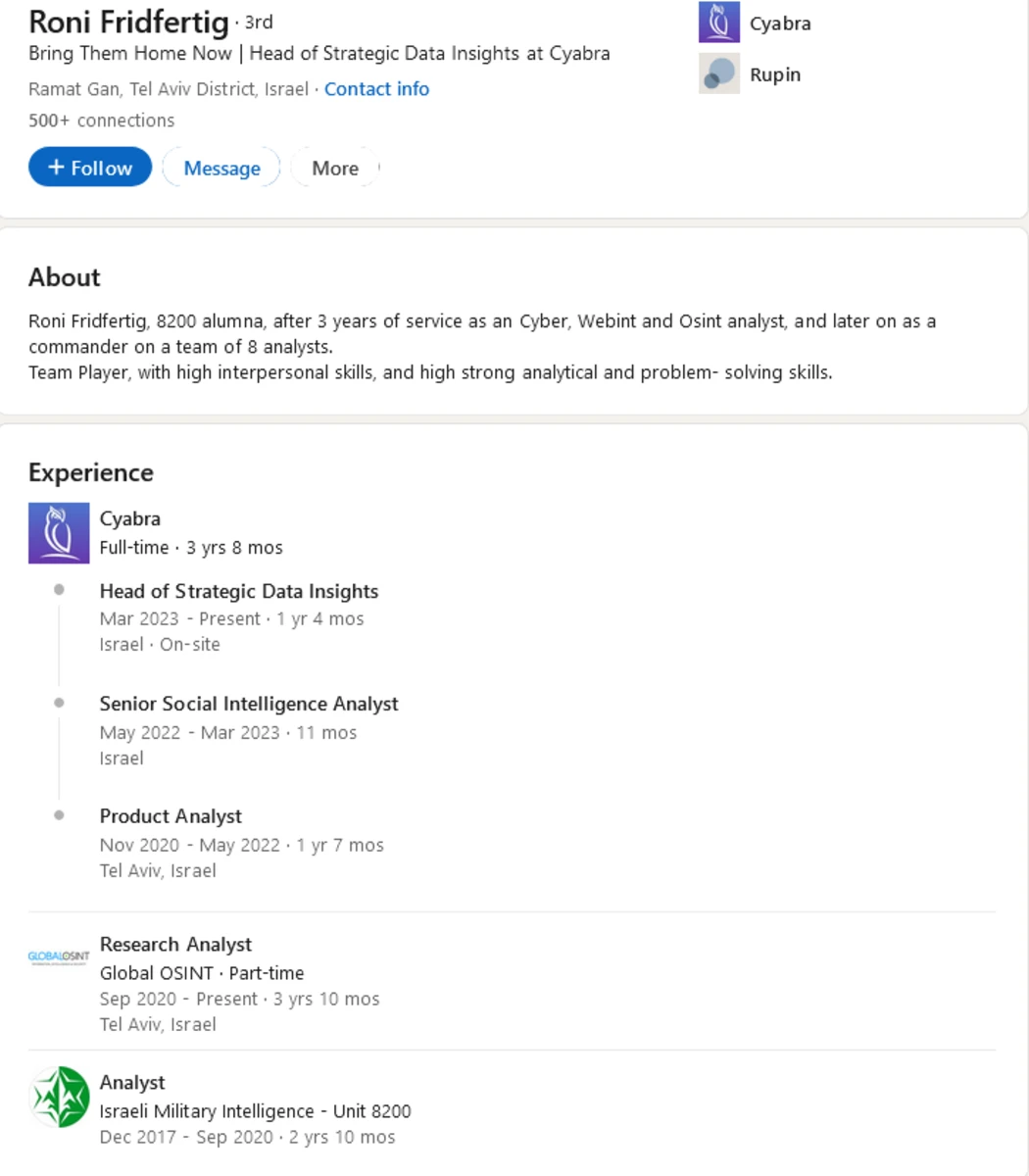Send a message via Message button

[221, 168]
